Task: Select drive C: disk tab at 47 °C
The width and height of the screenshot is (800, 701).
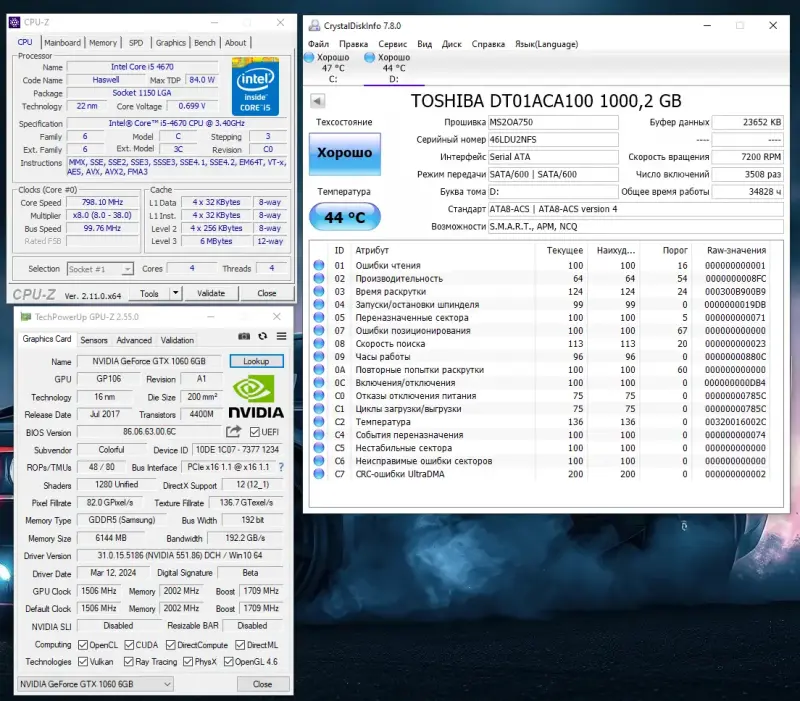Action: [x=333, y=68]
